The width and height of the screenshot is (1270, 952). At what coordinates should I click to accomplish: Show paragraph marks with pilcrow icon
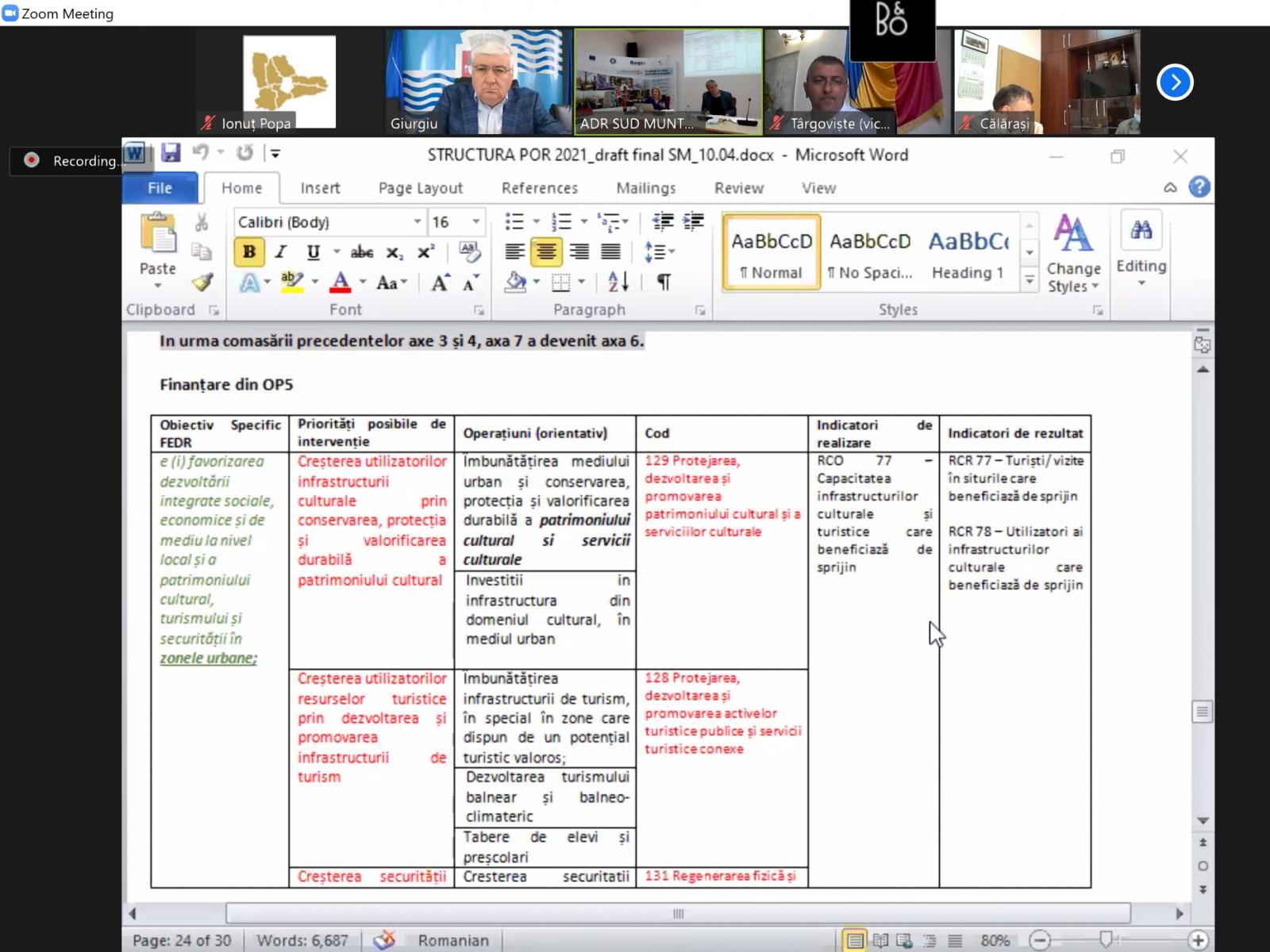664,282
